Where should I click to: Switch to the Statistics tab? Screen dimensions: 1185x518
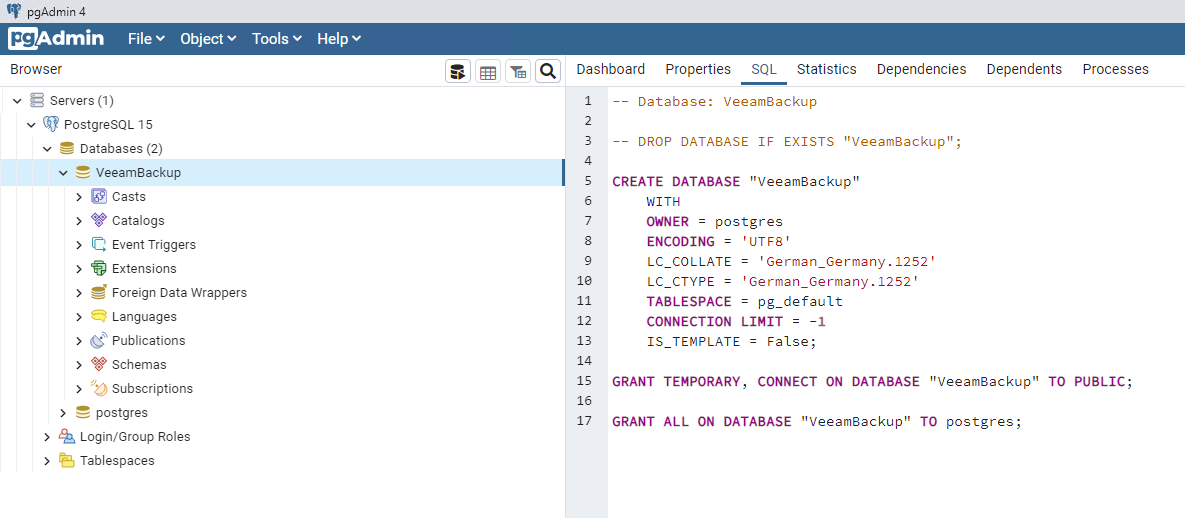click(x=827, y=70)
